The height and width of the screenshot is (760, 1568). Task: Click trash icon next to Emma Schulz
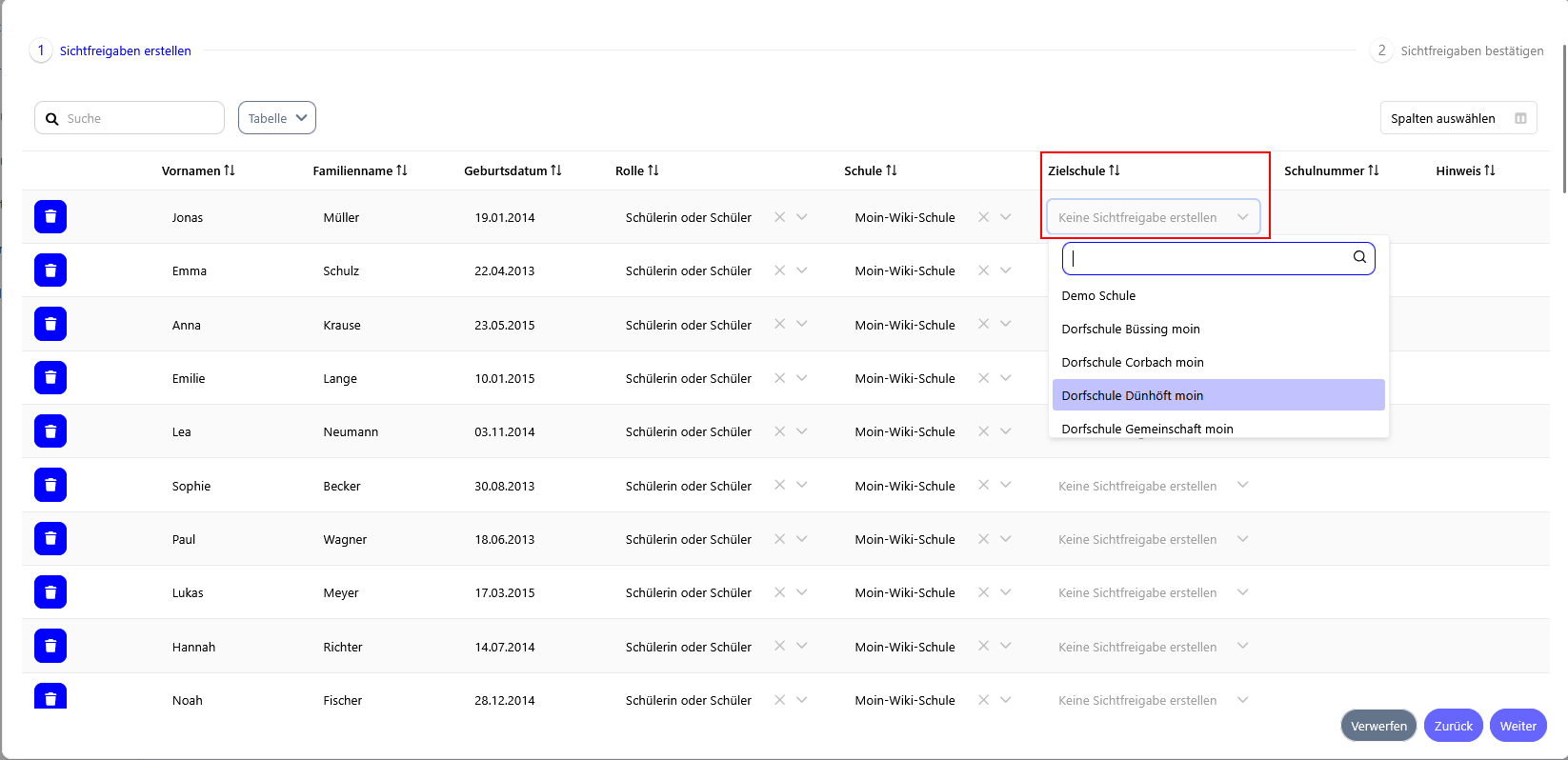tap(50, 270)
